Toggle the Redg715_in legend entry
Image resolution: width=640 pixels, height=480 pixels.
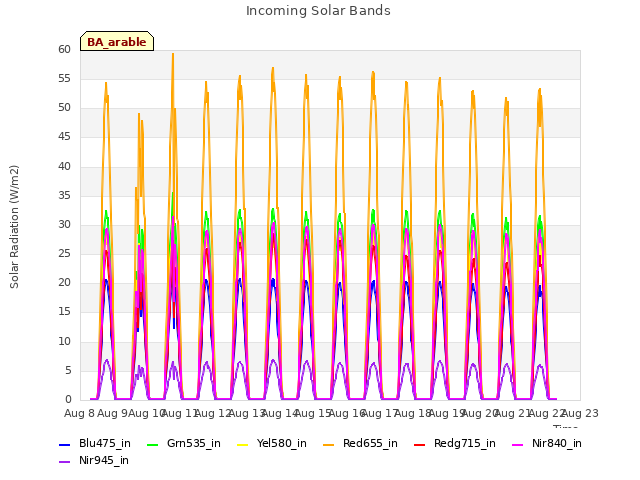455,444
